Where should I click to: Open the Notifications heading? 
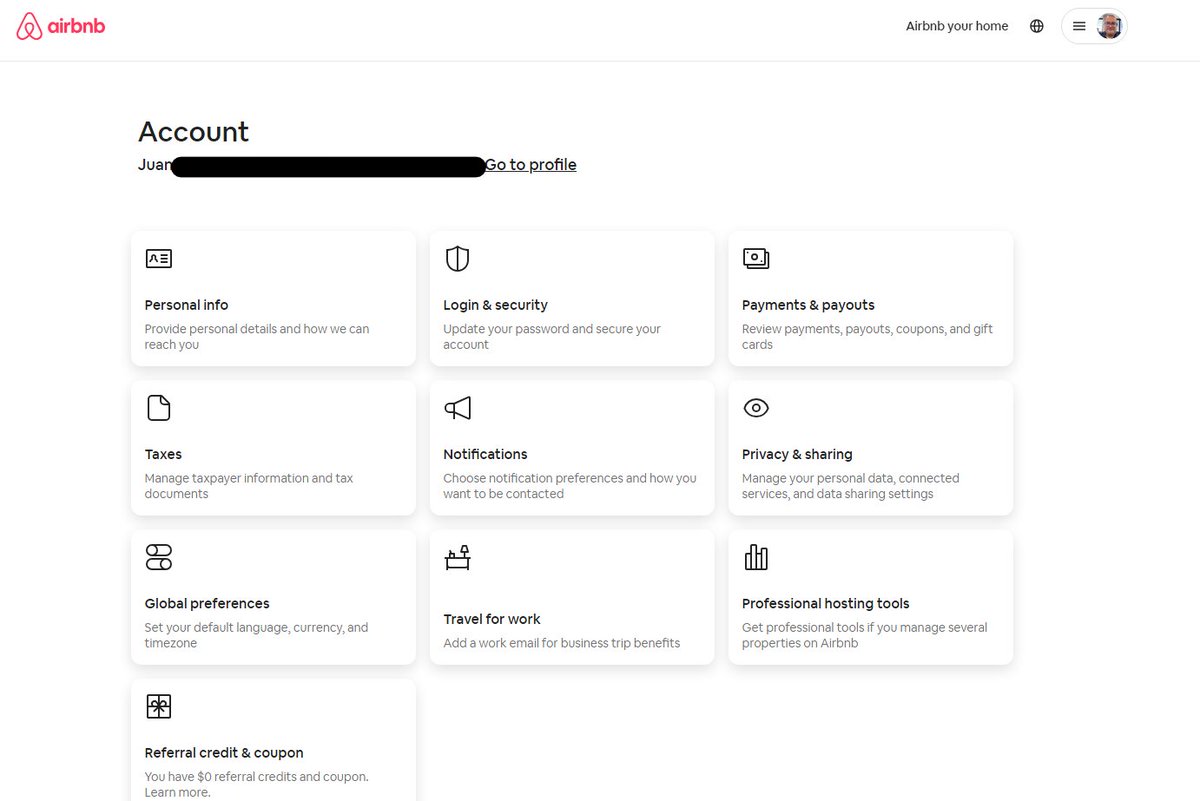pos(485,454)
